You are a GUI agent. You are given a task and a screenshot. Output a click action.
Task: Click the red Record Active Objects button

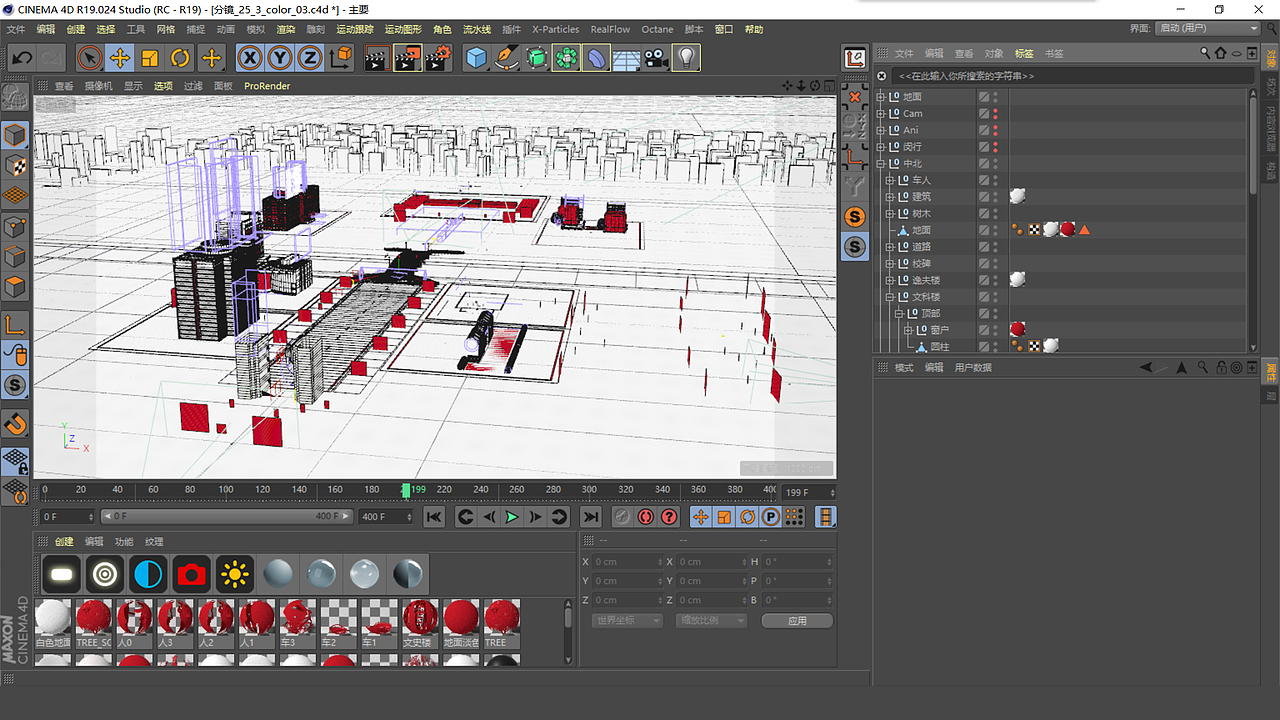(x=646, y=517)
